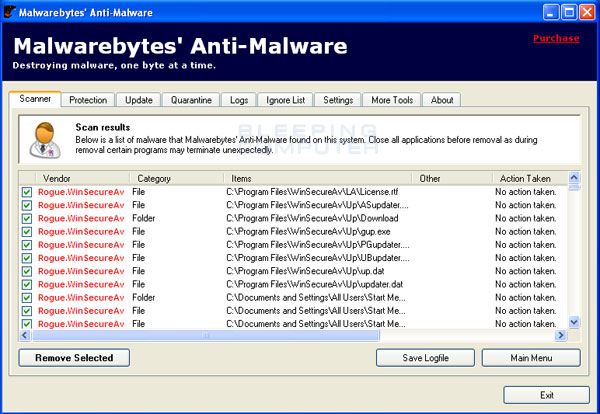Open the Settings tab
Viewport: 600px width, 414px height.
[338, 100]
